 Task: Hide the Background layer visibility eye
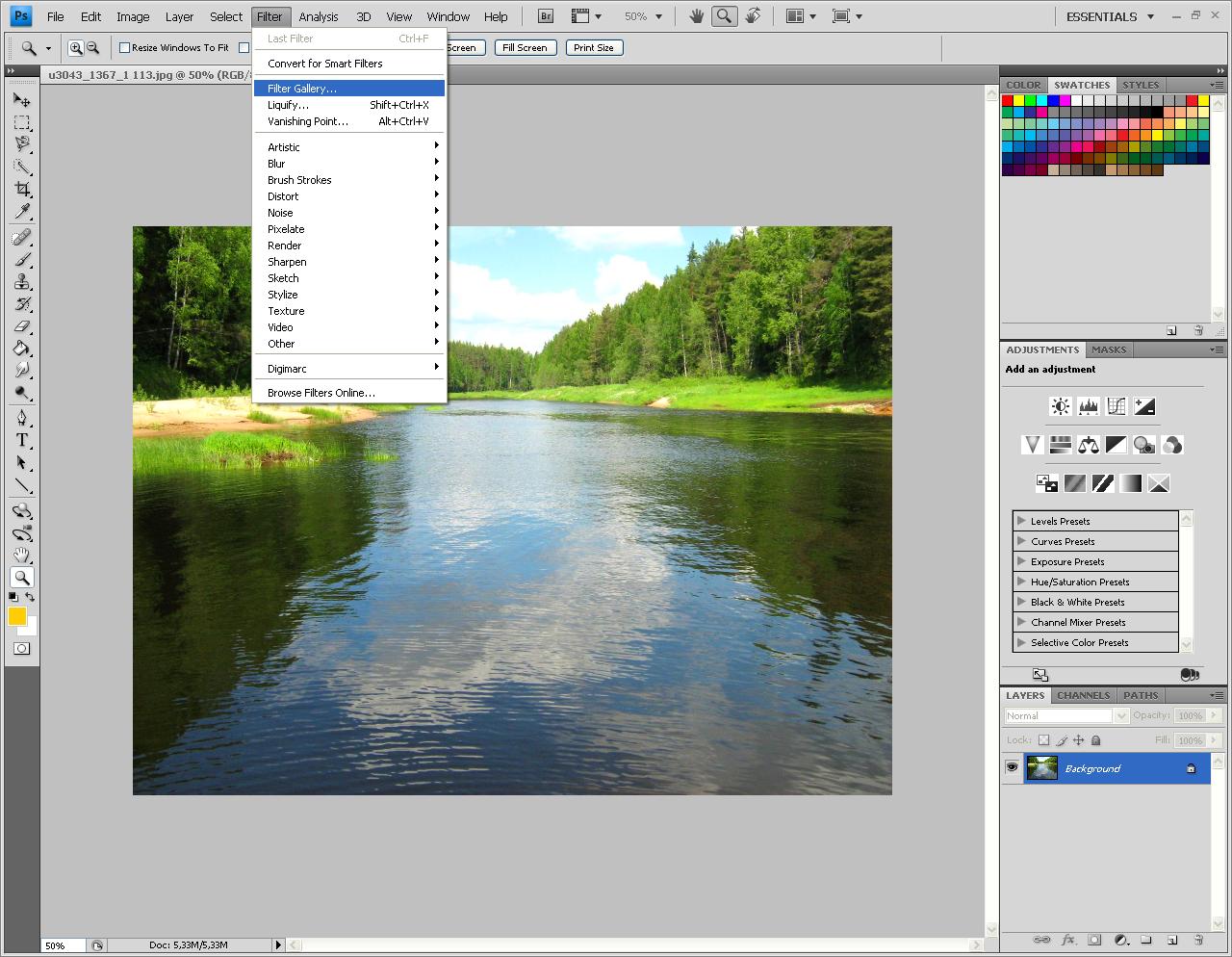(1012, 767)
